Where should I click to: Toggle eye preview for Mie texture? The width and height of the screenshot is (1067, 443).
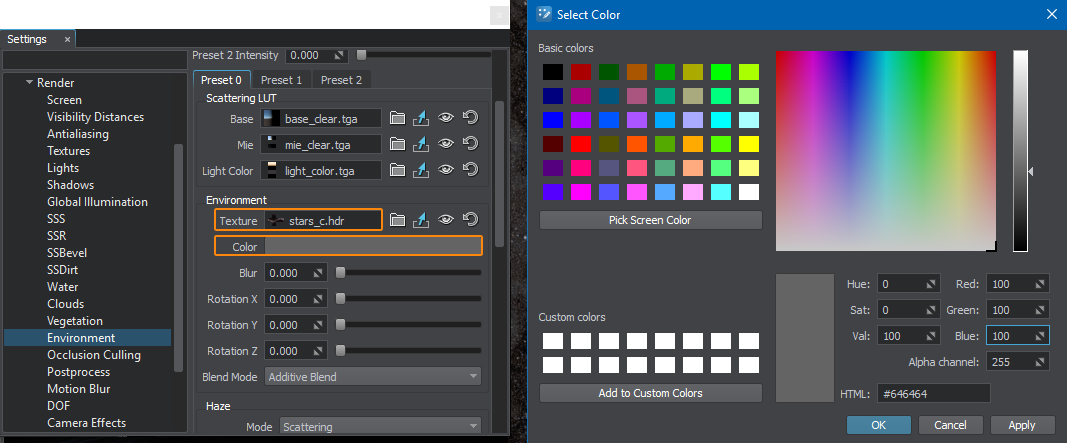click(x=446, y=144)
